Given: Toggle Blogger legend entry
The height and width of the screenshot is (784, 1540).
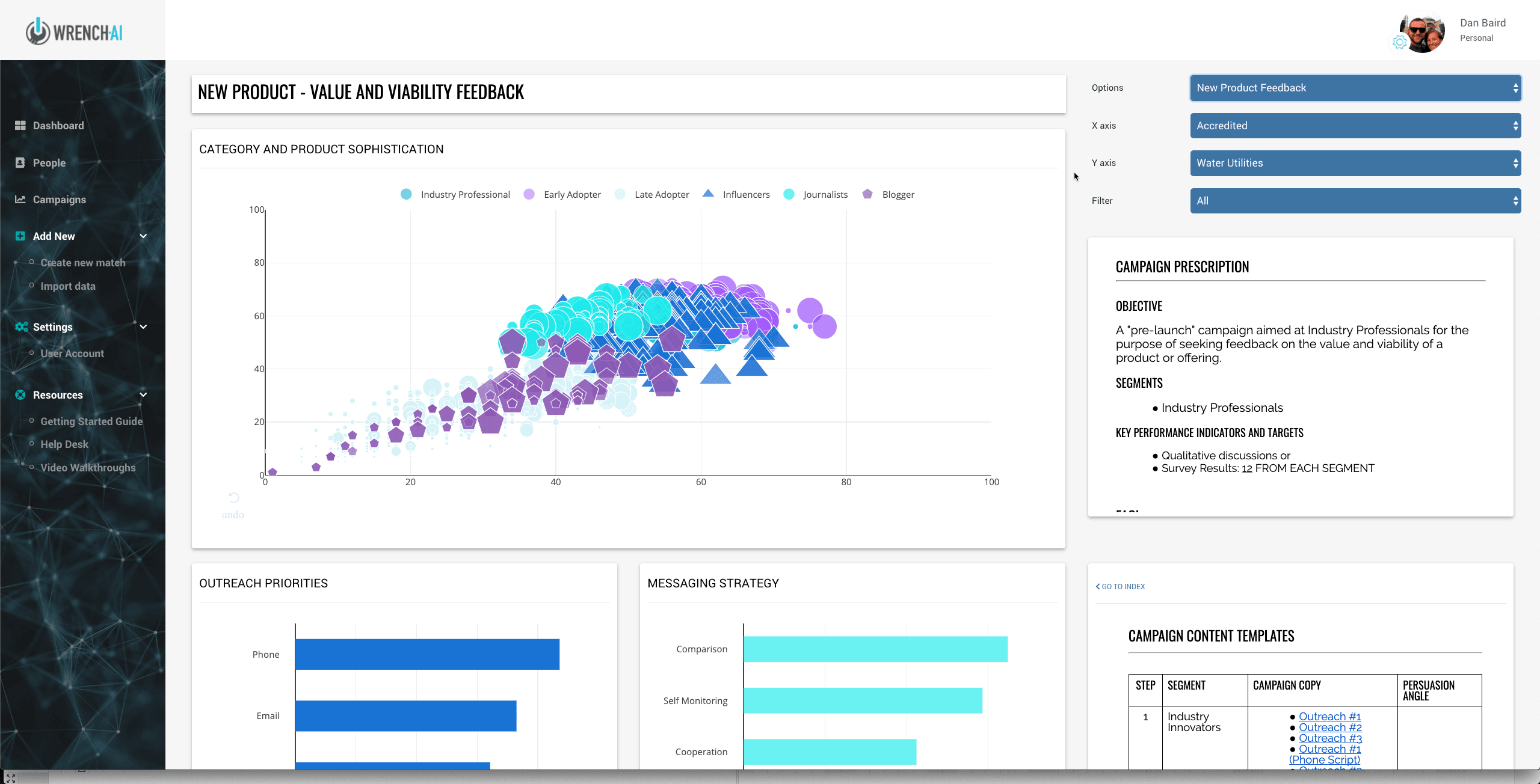Looking at the screenshot, I should [898, 194].
